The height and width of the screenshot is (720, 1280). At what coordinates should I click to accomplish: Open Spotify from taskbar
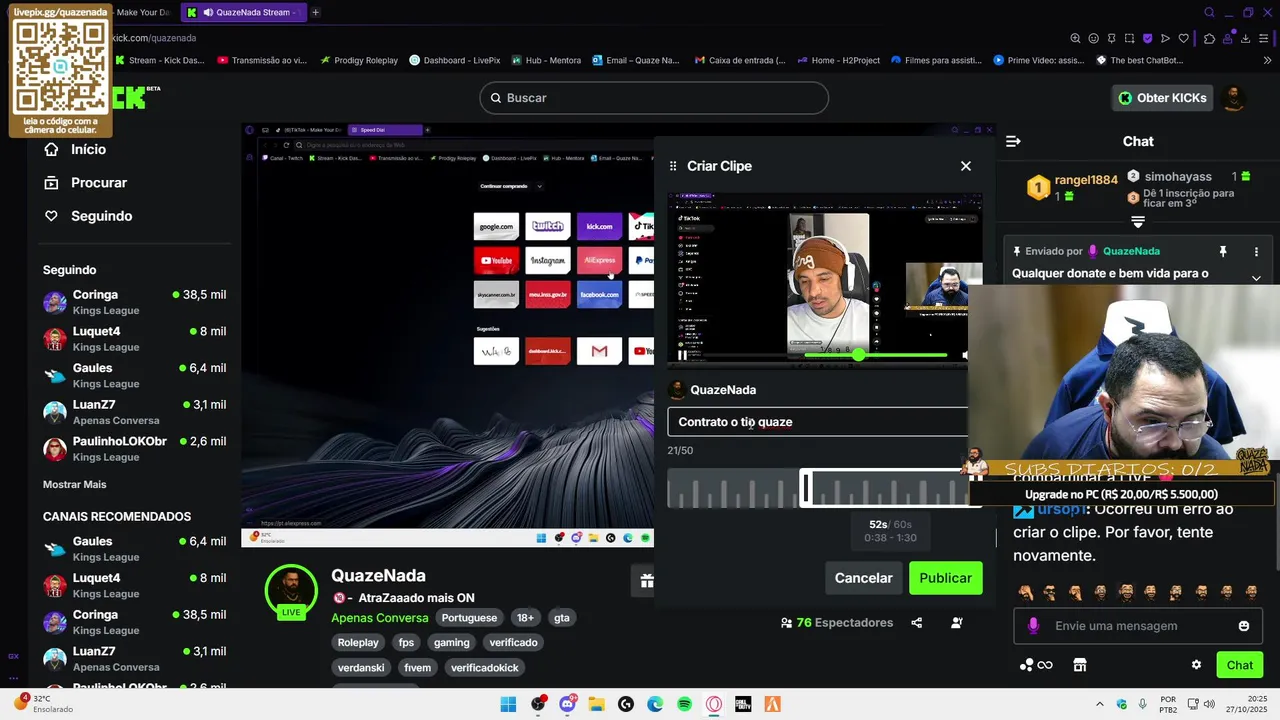pyautogui.click(x=684, y=704)
